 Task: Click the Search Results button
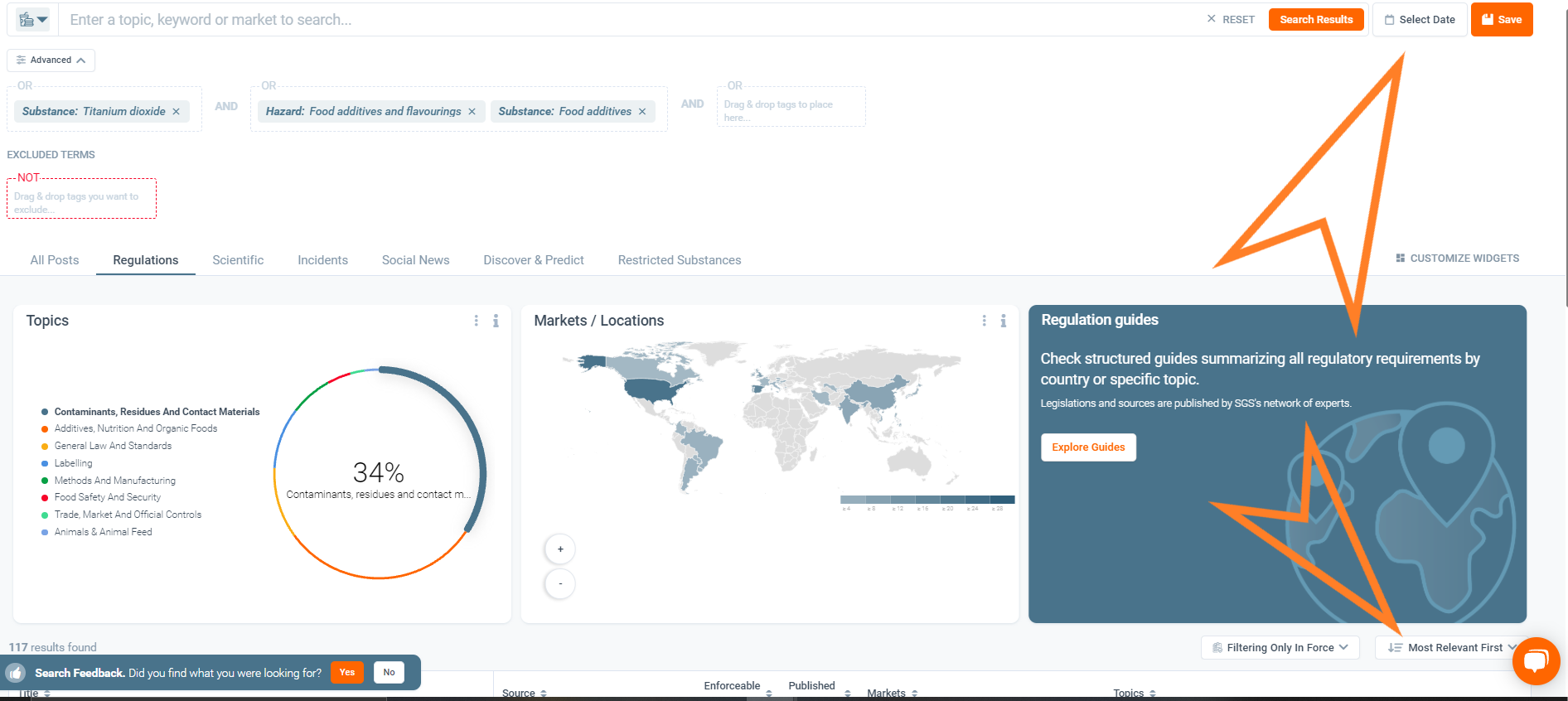pos(1315,20)
